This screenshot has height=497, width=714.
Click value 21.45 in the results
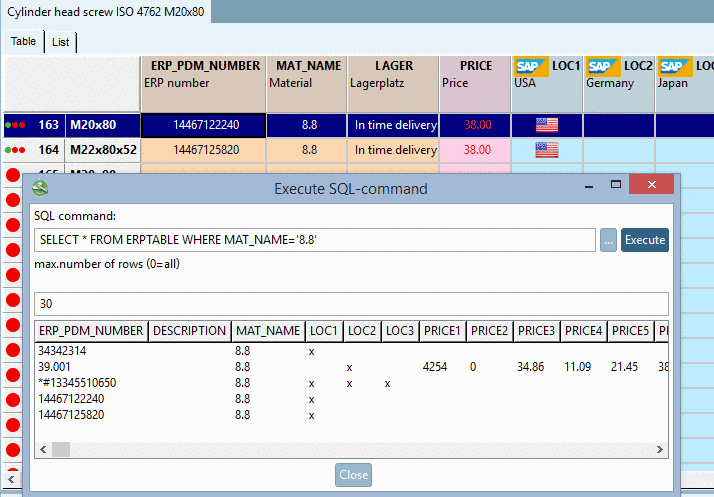point(624,367)
